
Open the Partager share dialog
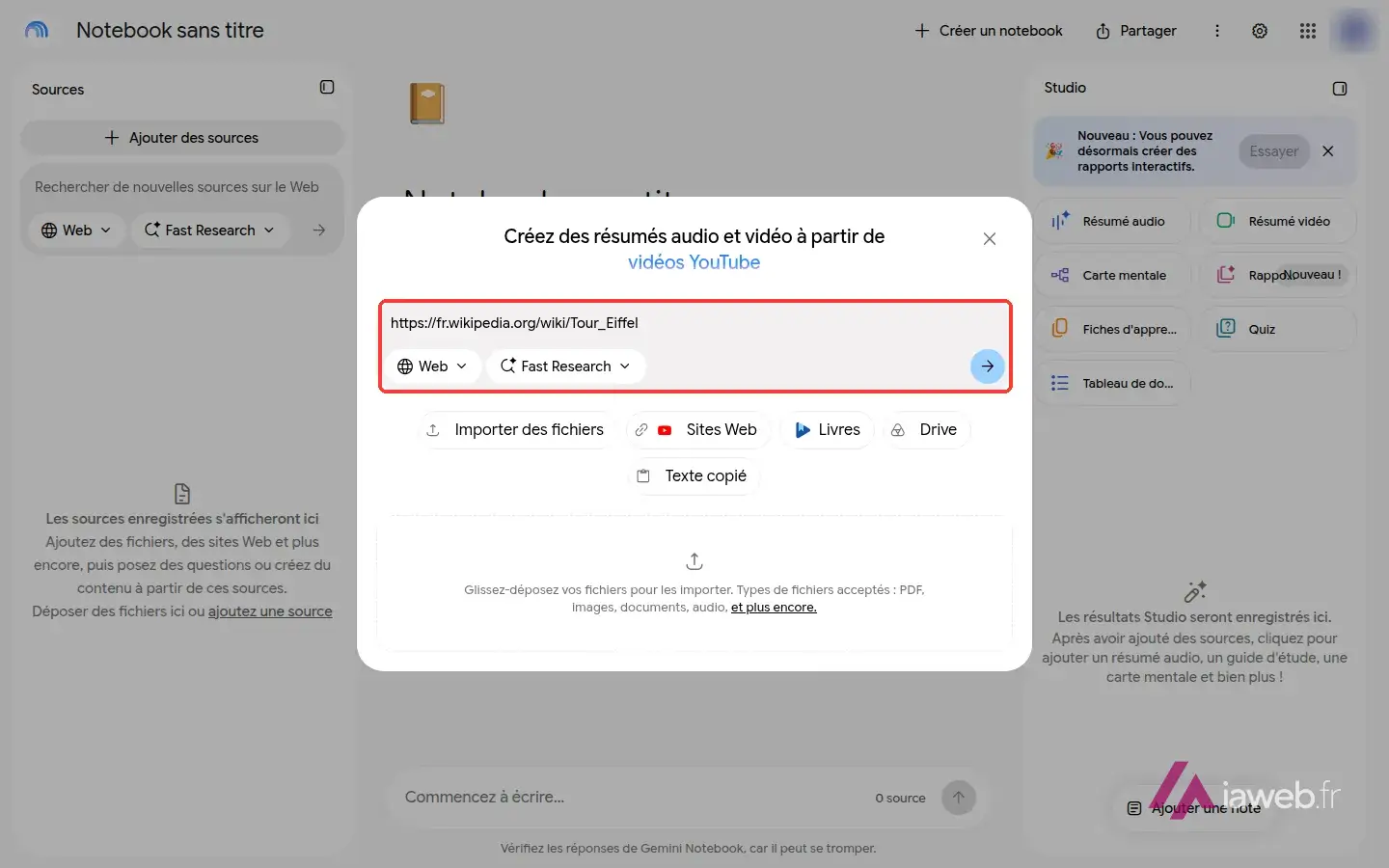coord(1136,31)
